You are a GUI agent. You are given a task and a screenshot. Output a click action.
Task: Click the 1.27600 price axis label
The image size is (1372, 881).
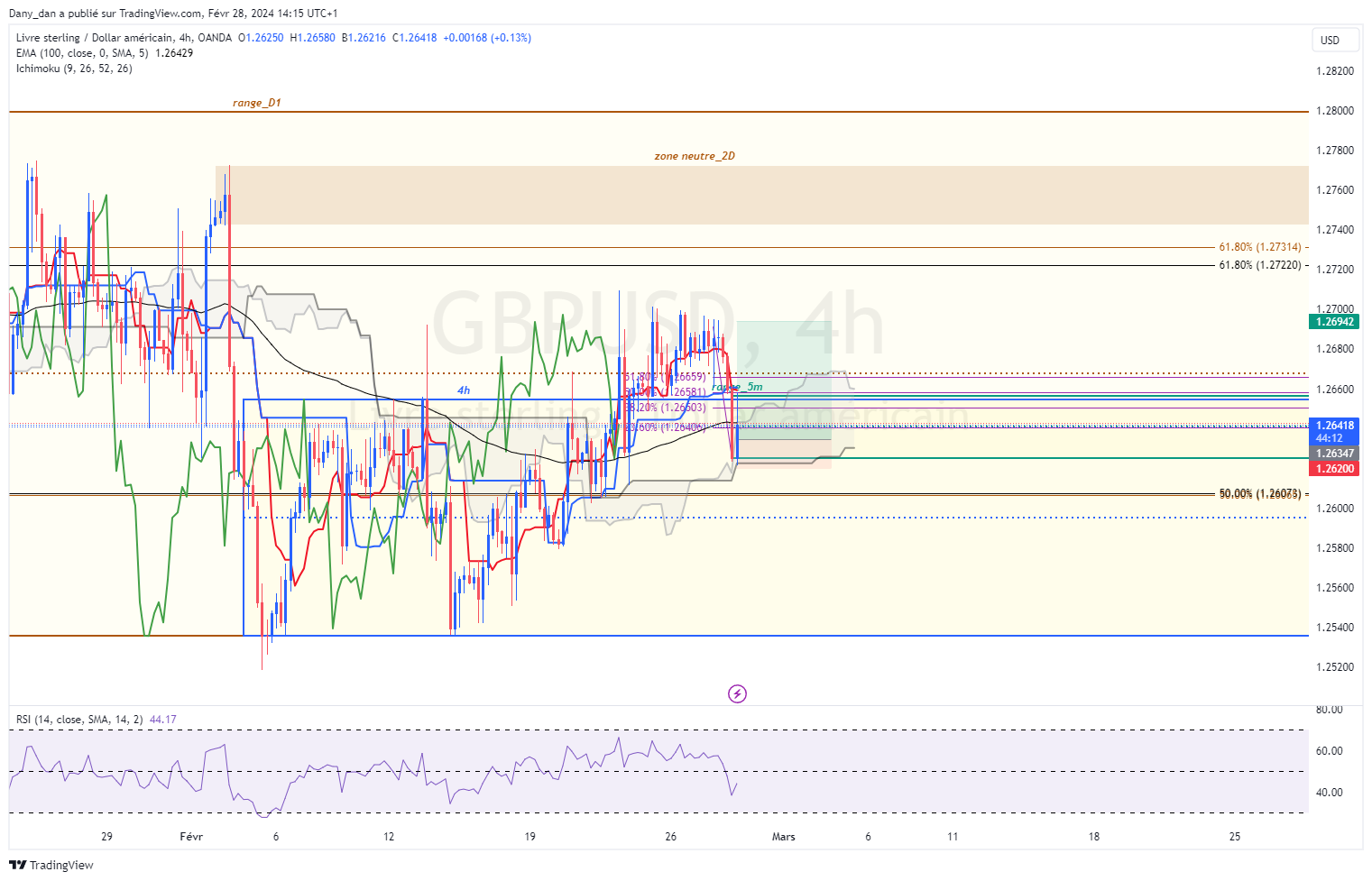(x=1335, y=190)
